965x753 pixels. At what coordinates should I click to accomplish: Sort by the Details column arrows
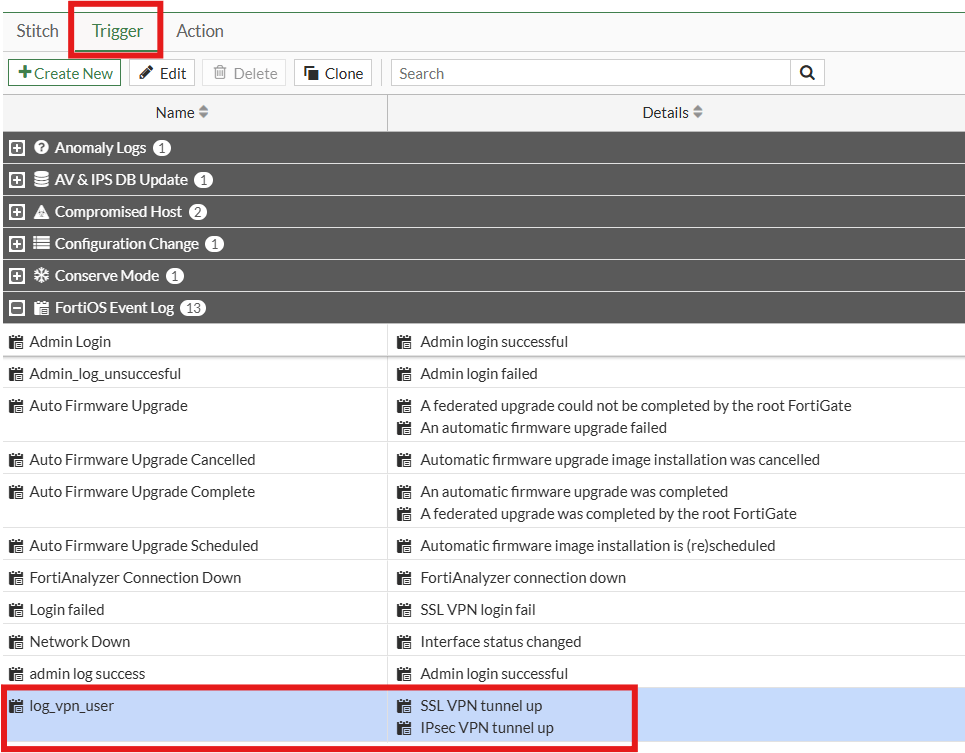(x=698, y=112)
